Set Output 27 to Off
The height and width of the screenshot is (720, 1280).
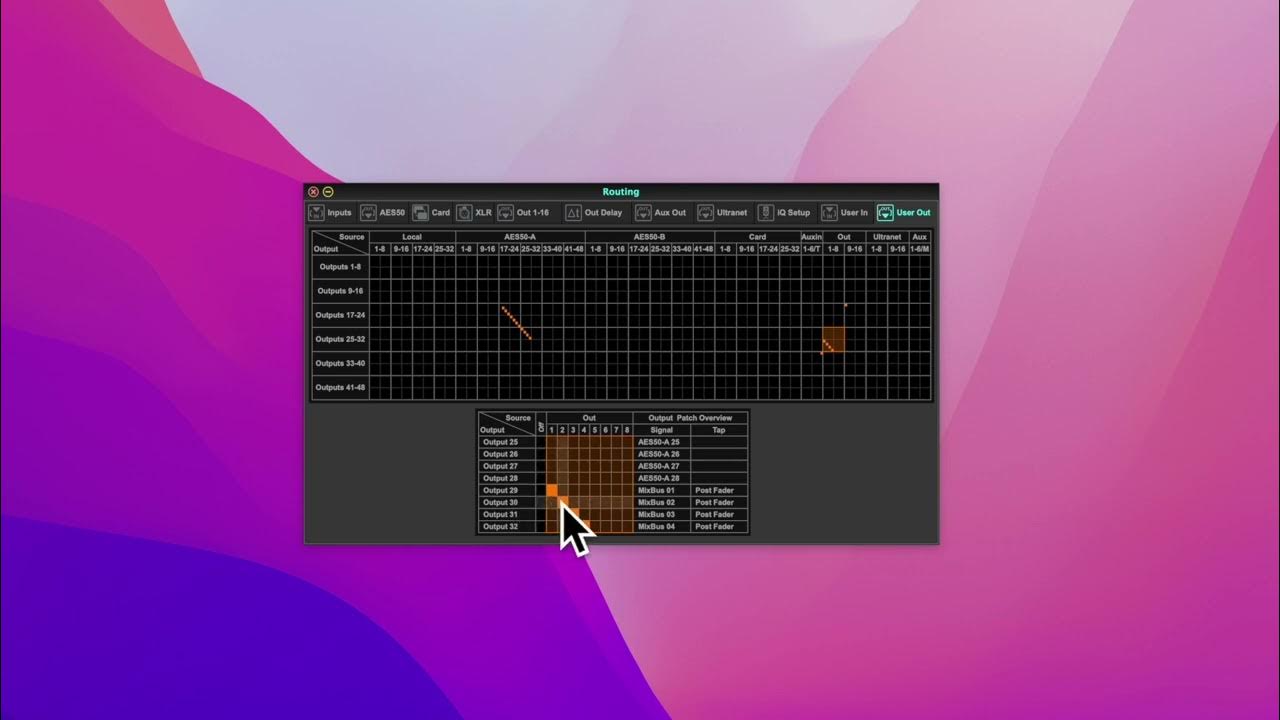540,466
